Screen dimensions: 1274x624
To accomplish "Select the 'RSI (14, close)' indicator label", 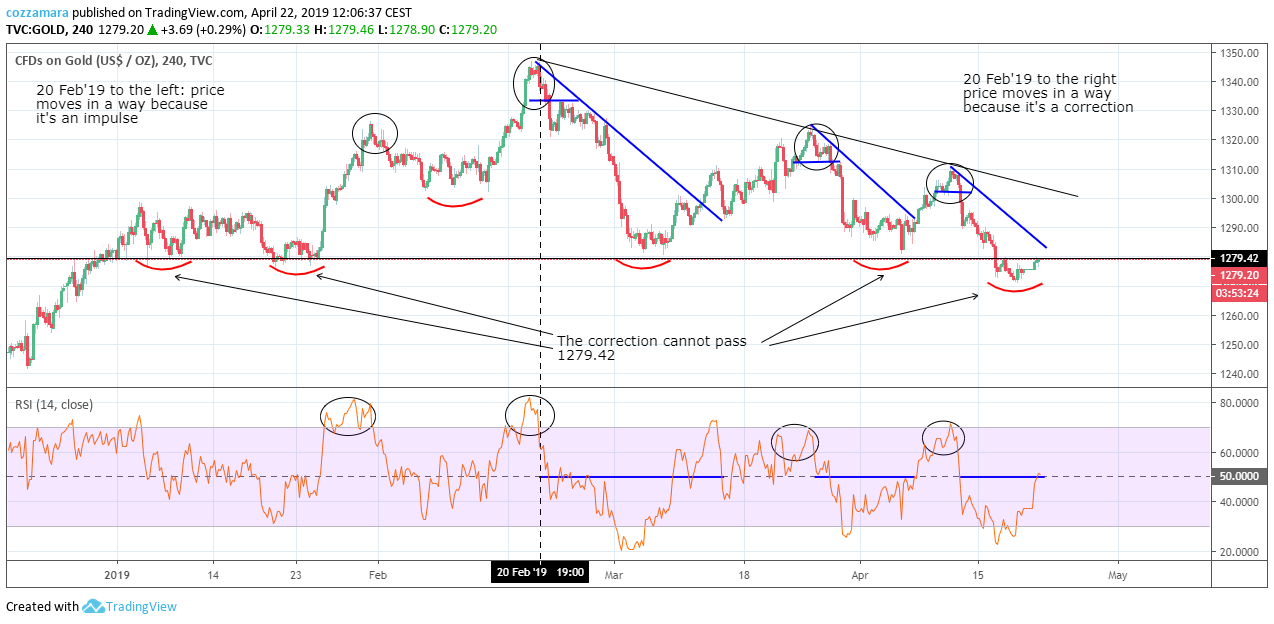I will pyautogui.click(x=54, y=404).
